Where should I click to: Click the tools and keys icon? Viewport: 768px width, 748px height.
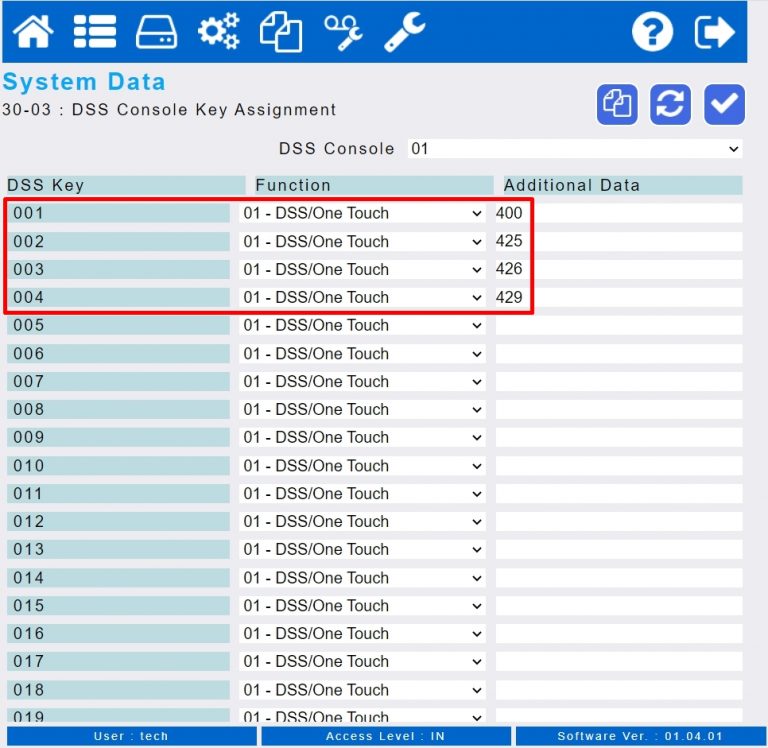point(343,32)
